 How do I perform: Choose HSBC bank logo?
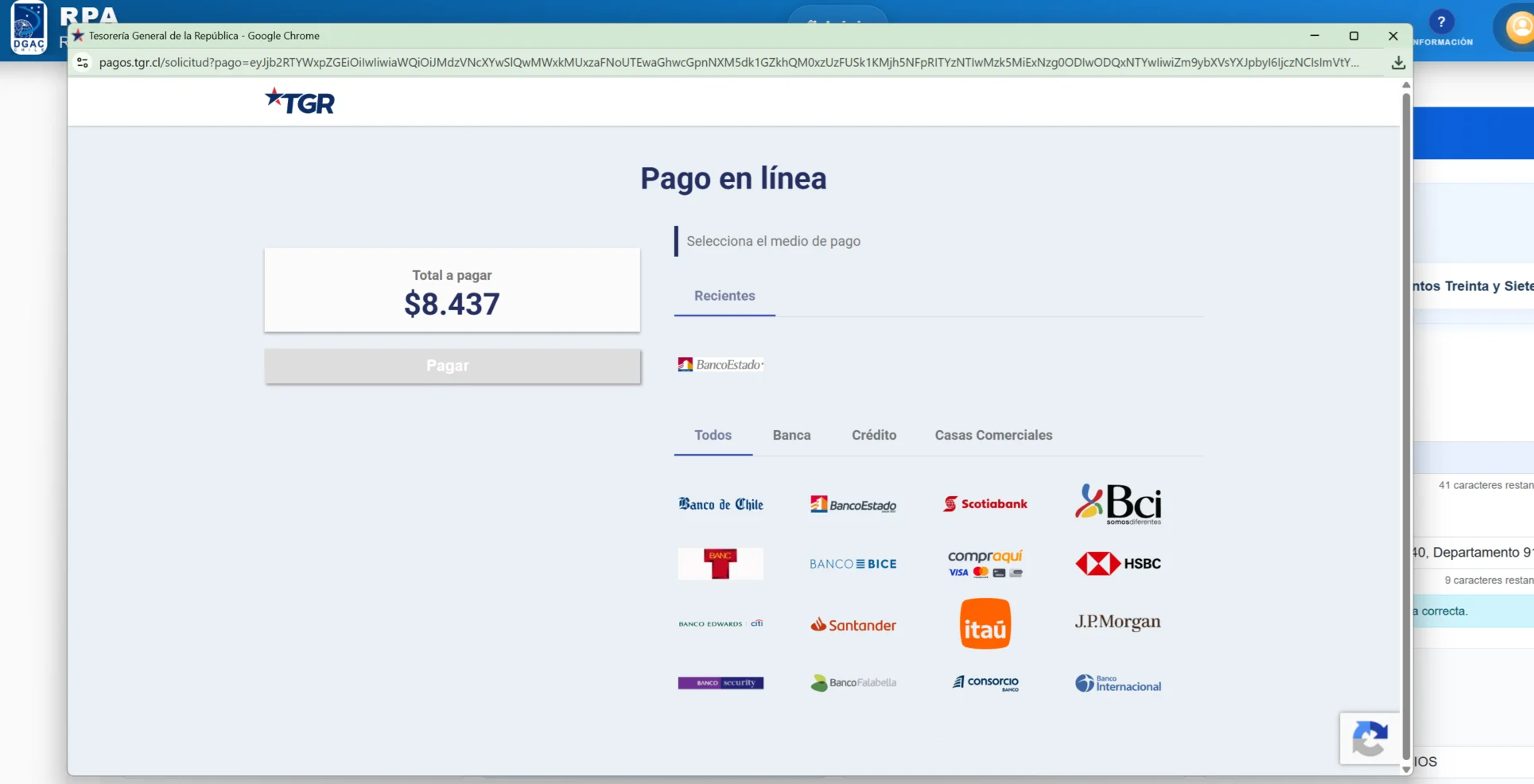click(1118, 564)
